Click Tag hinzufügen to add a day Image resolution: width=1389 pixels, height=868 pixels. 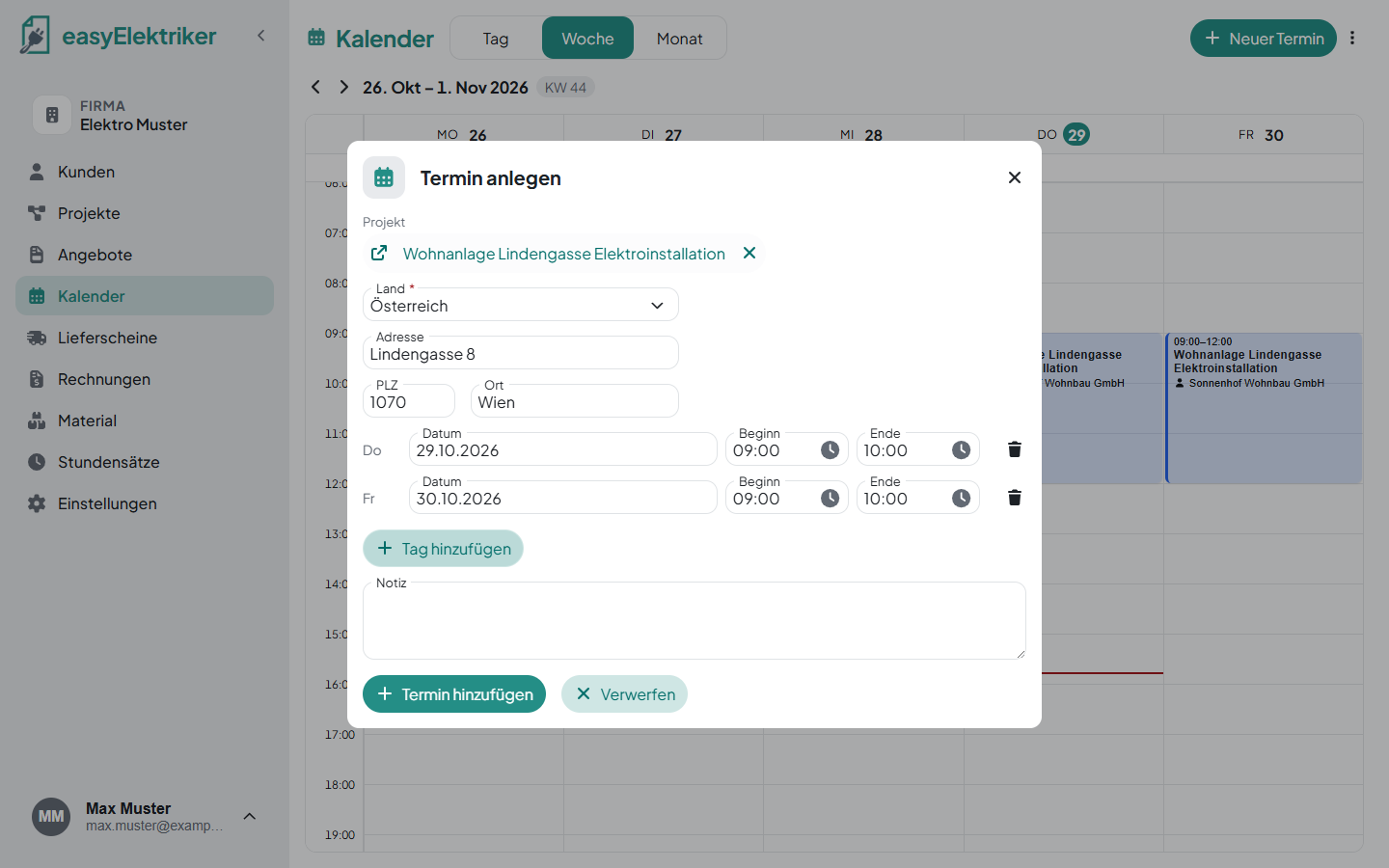(443, 549)
